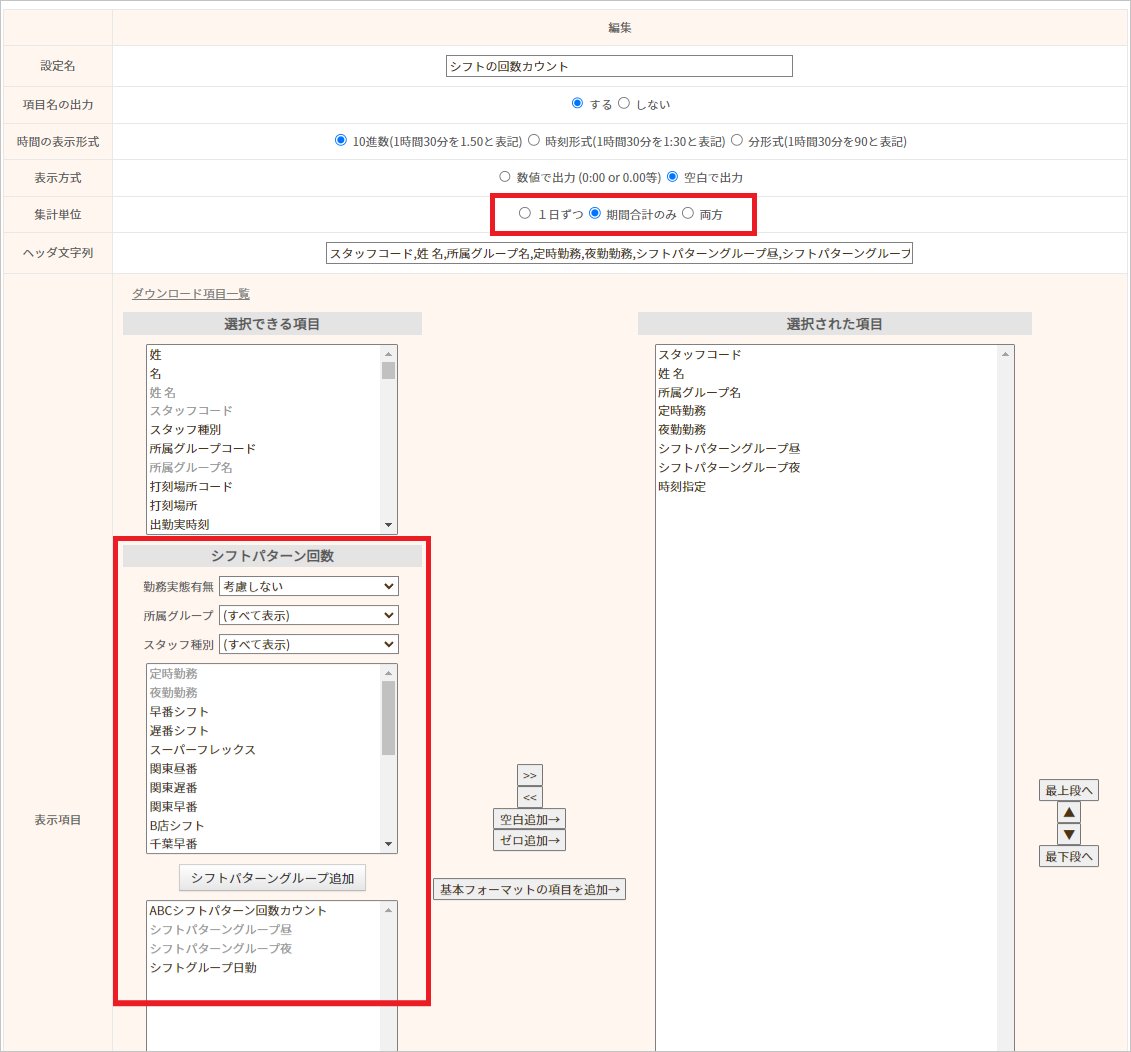The image size is (1131, 1052).
Task: Select 早番シフト in shift pattern list
Action: 179,712
